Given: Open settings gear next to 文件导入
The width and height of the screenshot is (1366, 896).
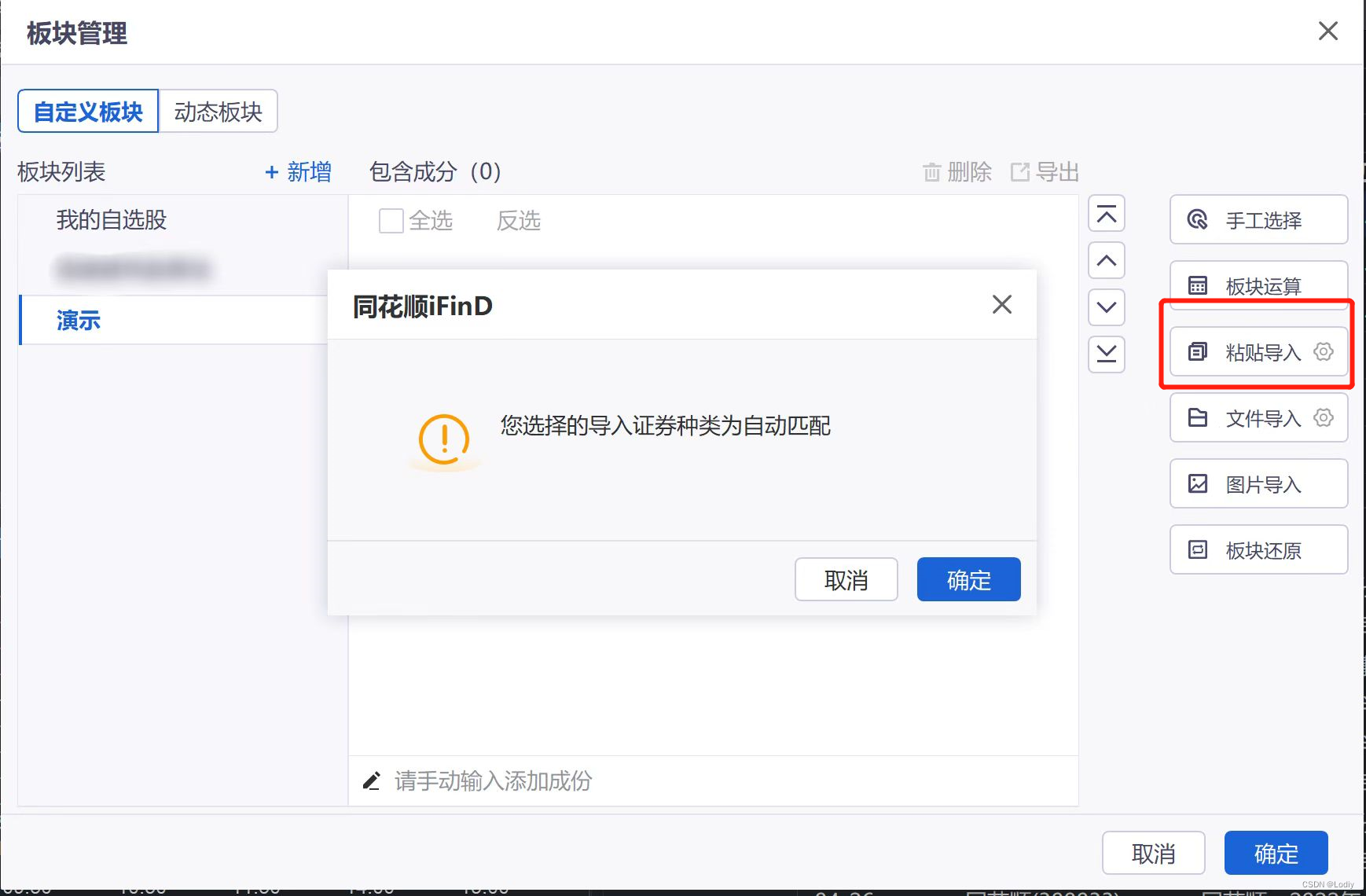Looking at the screenshot, I should (1324, 418).
